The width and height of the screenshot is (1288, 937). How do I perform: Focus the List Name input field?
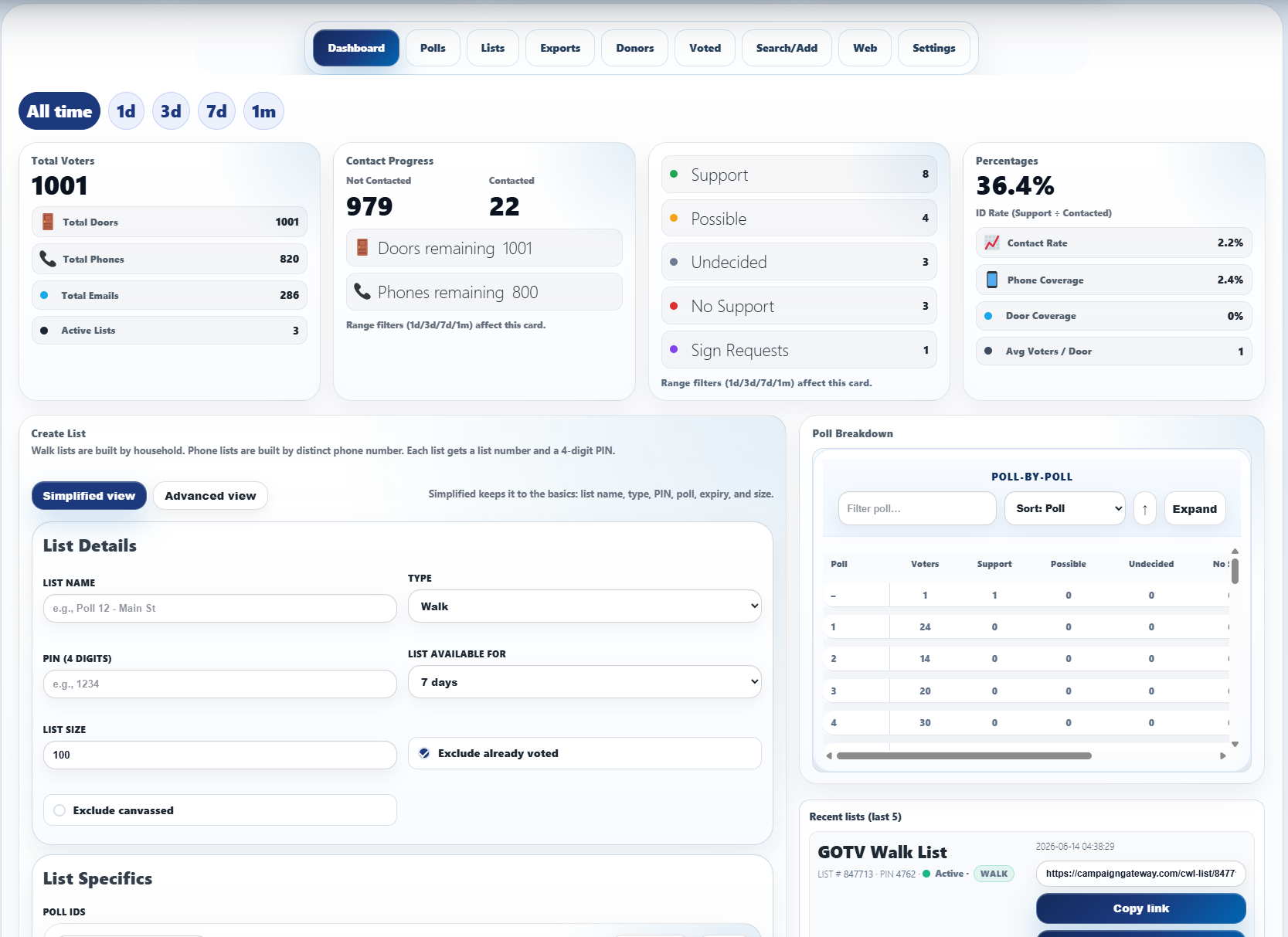click(220, 608)
